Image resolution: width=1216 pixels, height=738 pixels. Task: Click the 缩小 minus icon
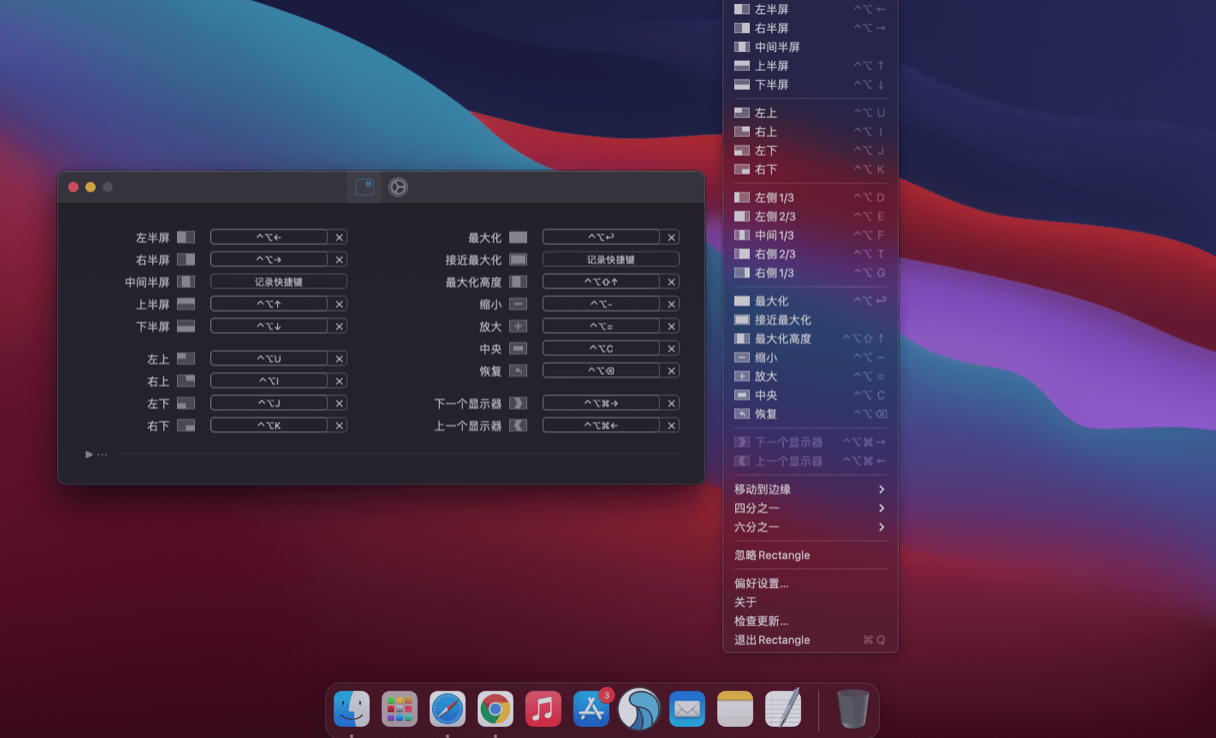click(519, 303)
